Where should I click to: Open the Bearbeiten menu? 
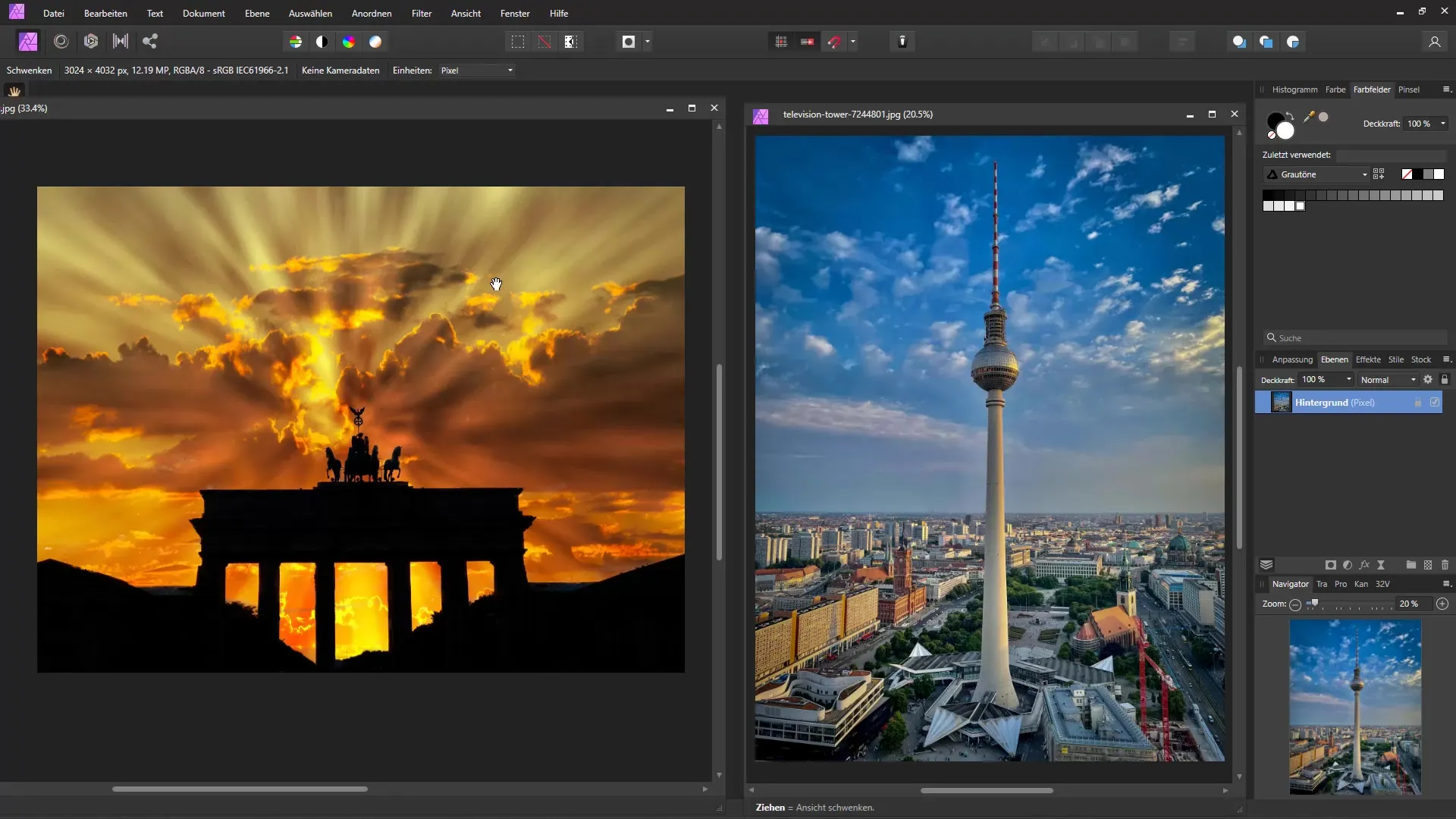(105, 13)
